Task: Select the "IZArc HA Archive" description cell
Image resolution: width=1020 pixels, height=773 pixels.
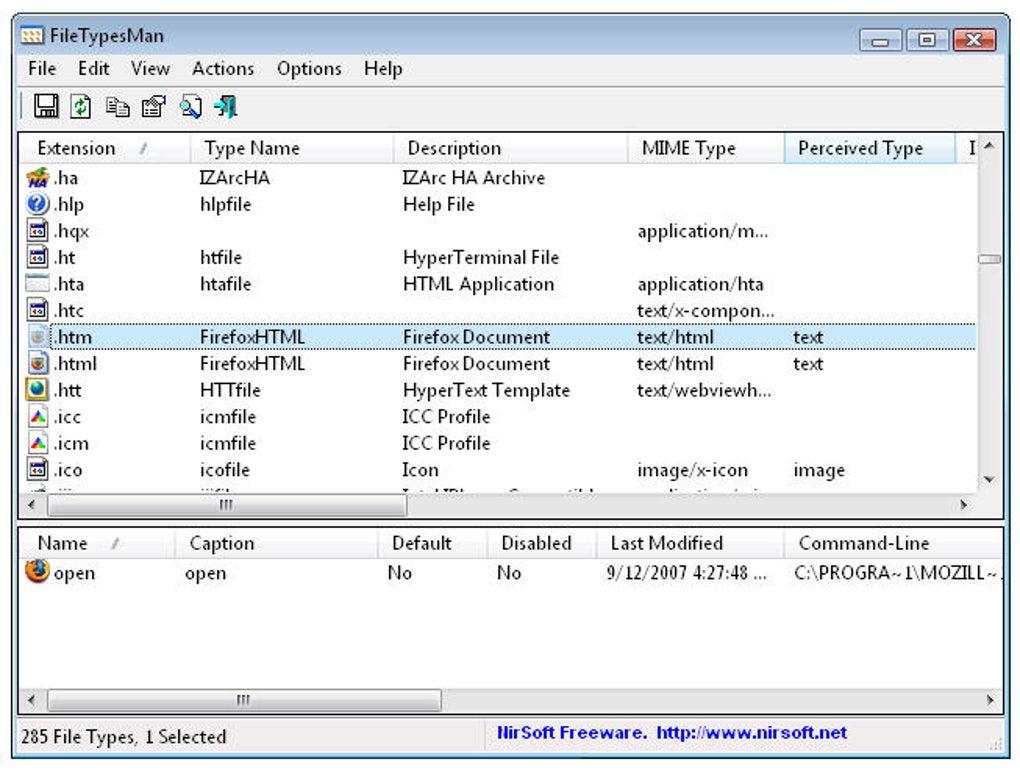Action: [474, 178]
